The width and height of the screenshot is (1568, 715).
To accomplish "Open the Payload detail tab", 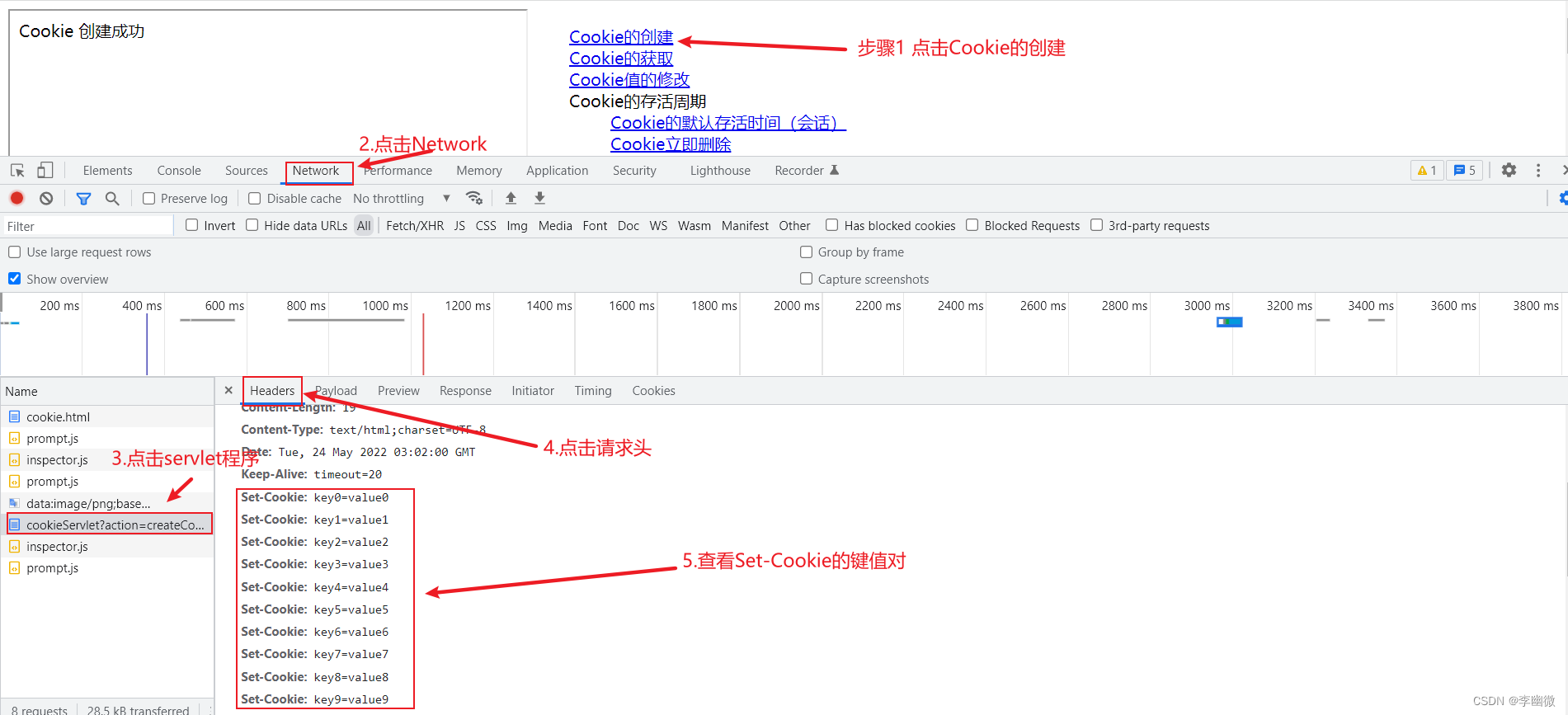I will point(336,391).
